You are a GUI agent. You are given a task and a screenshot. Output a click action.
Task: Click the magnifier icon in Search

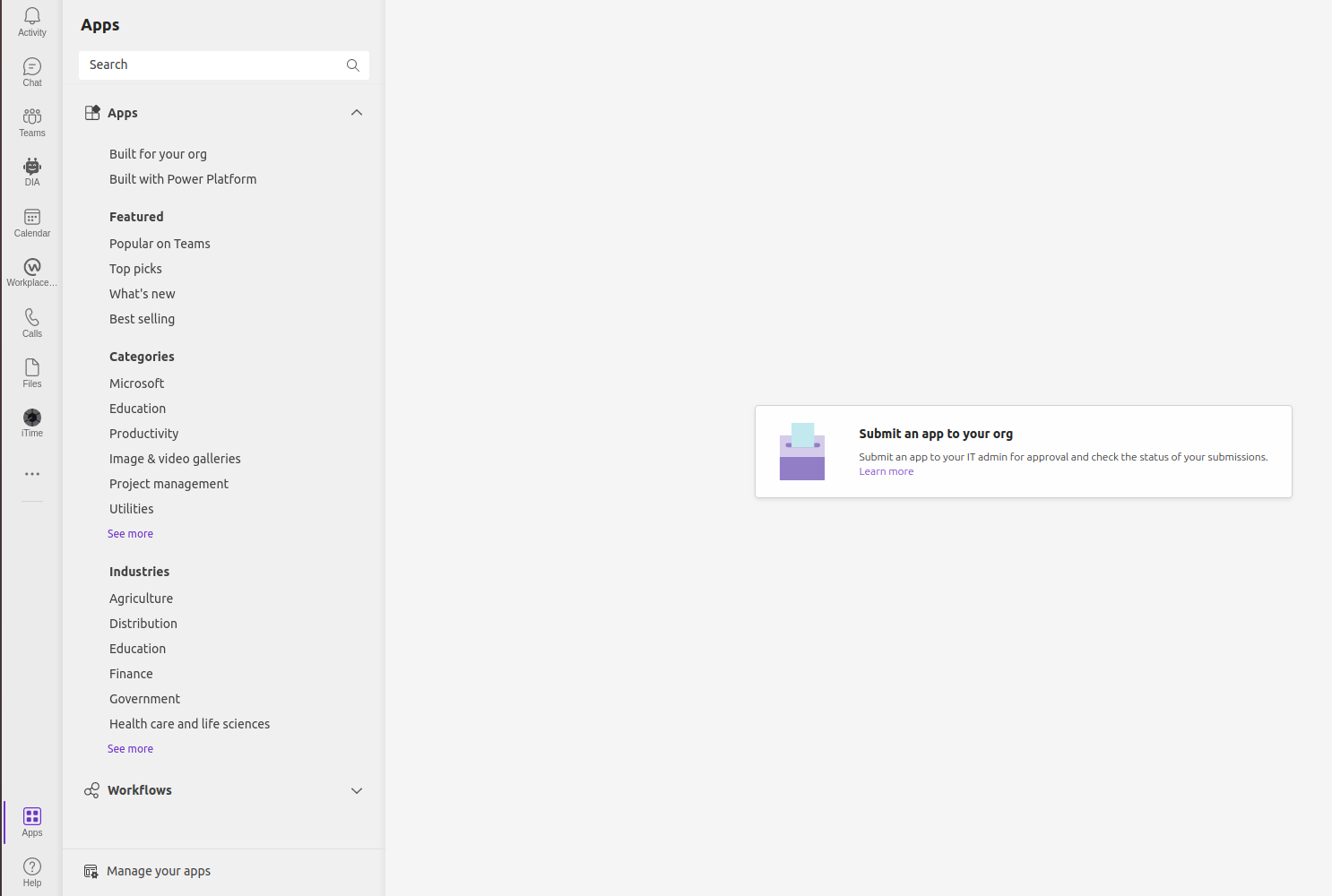(x=353, y=65)
